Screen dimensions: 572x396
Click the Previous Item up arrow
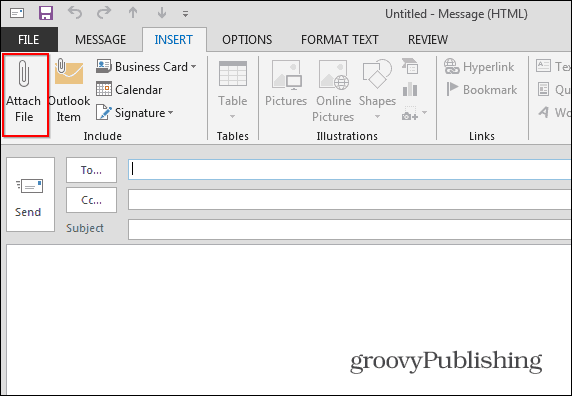click(133, 13)
